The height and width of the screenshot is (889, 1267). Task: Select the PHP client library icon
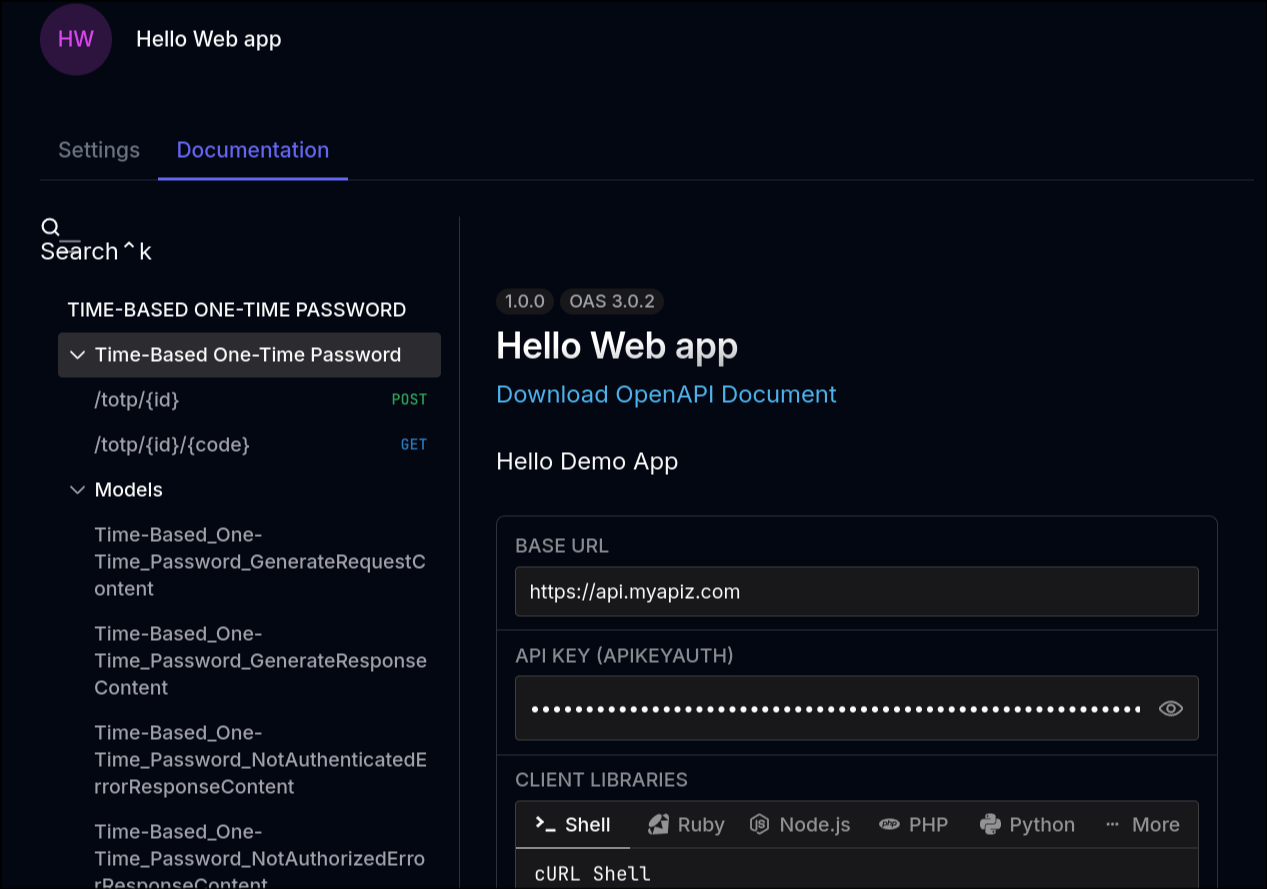pos(888,824)
